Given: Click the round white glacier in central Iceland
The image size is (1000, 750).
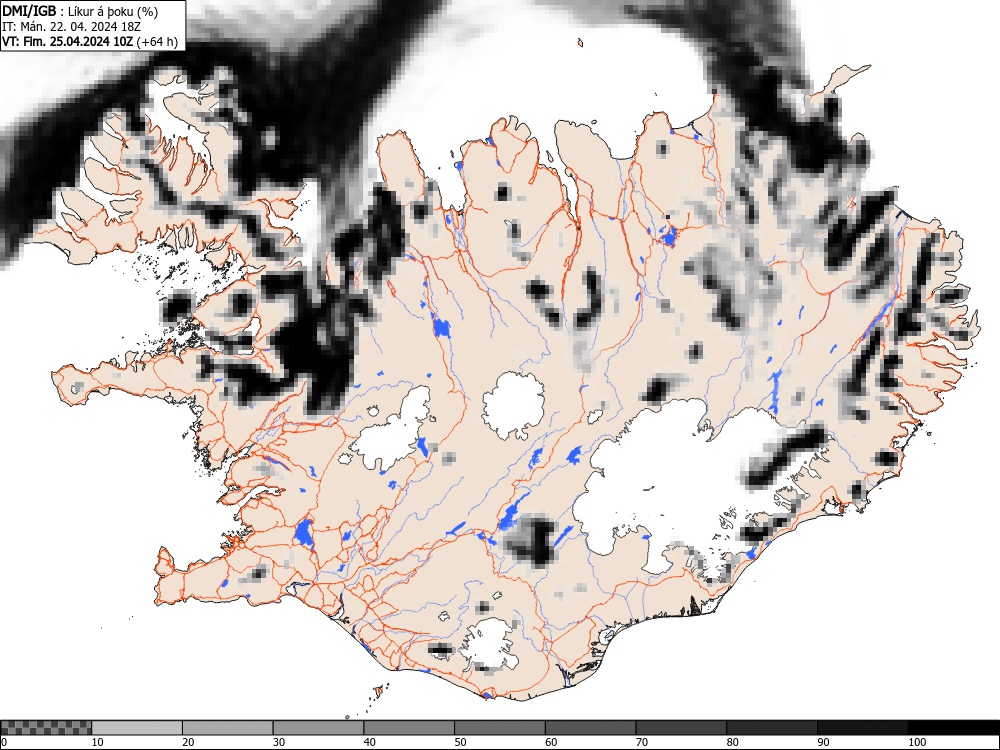Looking at the screenshot, I should point(514,406).
